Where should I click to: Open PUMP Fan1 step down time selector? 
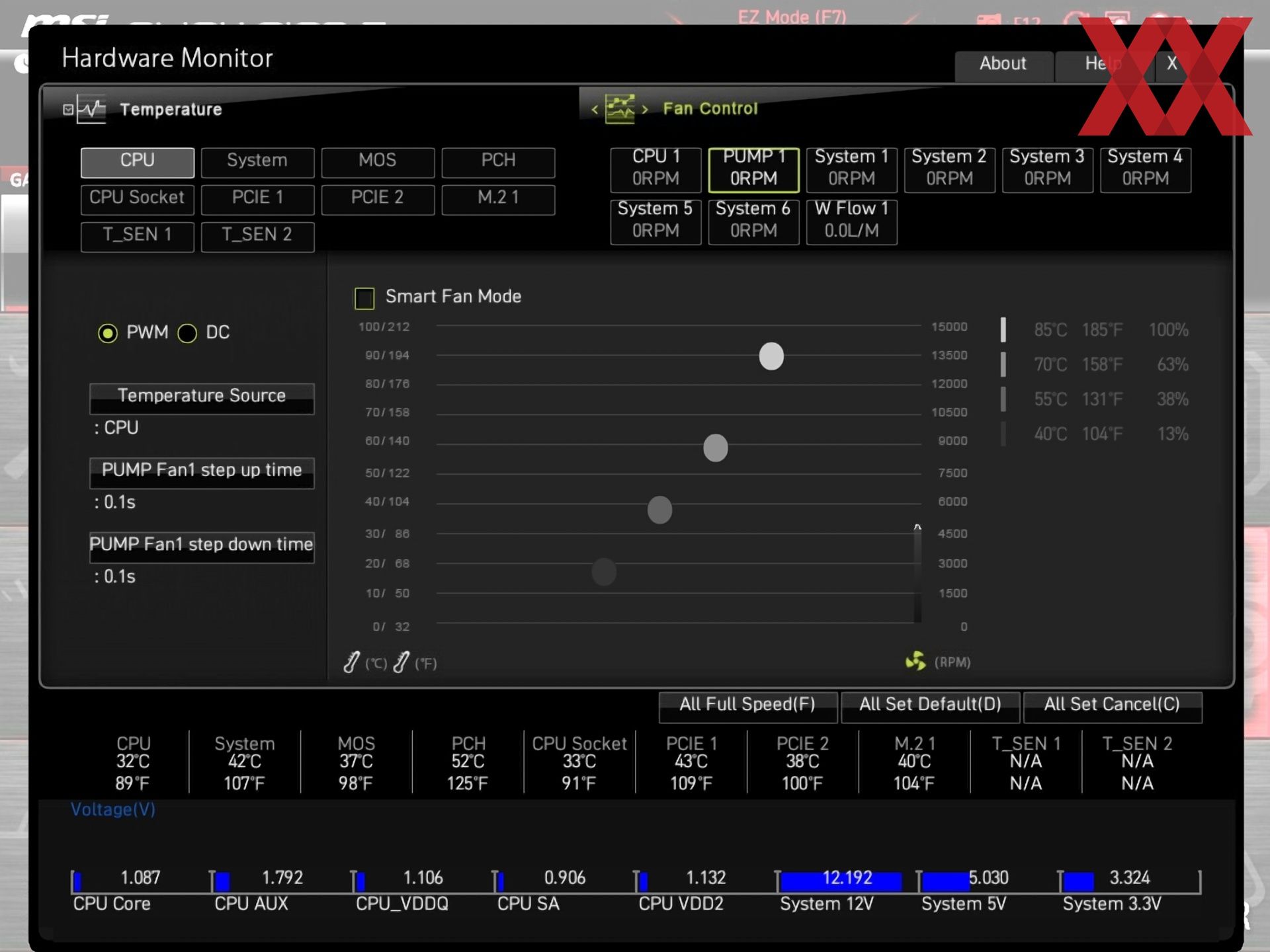point(202,547)
